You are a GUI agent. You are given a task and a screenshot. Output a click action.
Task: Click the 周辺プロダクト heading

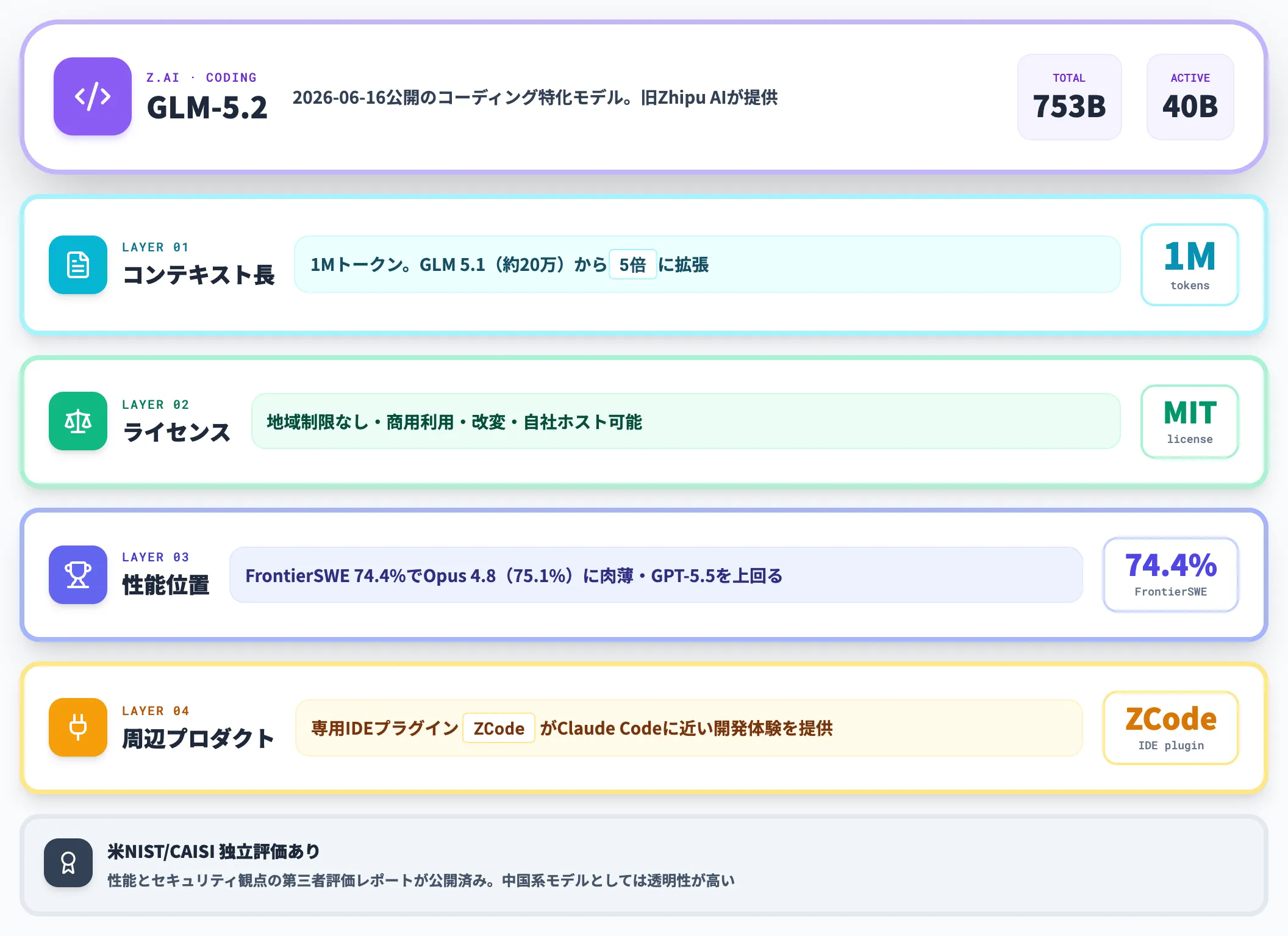(199, 738)
